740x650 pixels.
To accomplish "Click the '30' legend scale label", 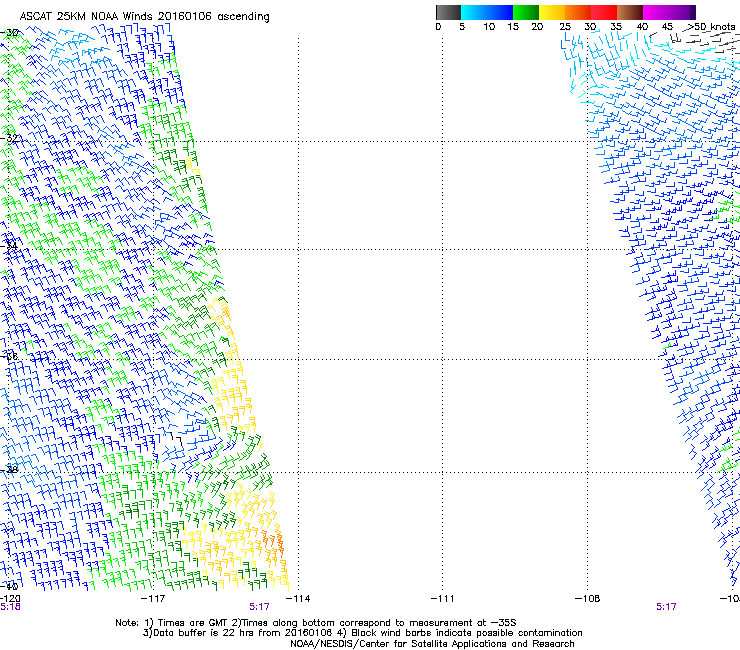I will [x=590, y=27].
